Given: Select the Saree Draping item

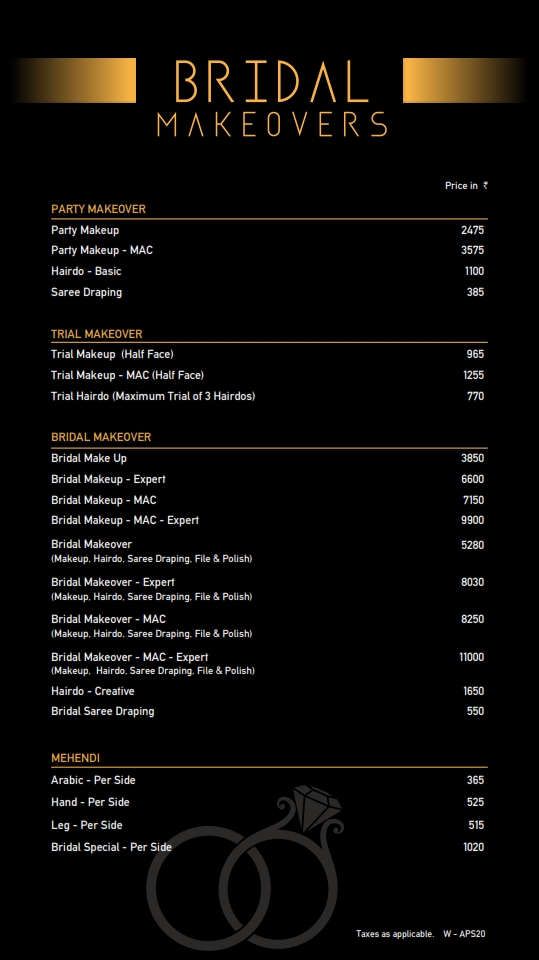Looking at the screenshot, I should coord(86,293).
